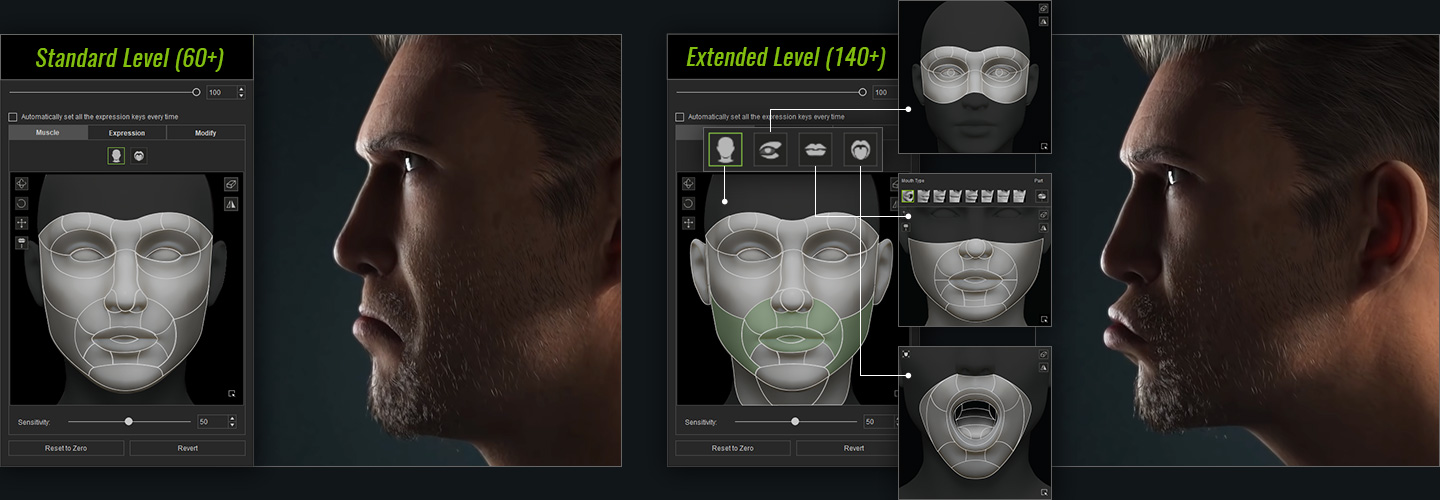Click the move arrows icon in Standard panel

[22, 223]
